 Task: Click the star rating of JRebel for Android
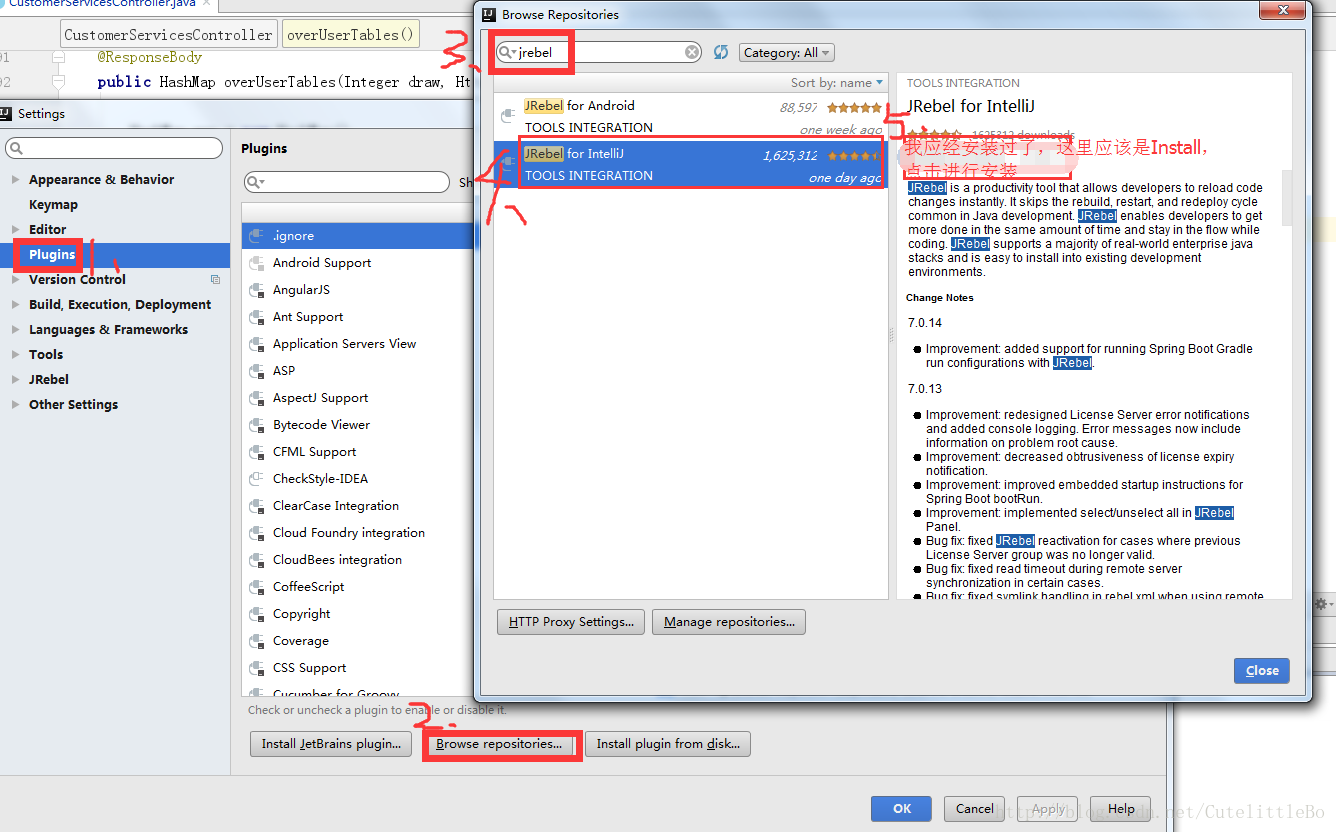[x=854, y=107]
